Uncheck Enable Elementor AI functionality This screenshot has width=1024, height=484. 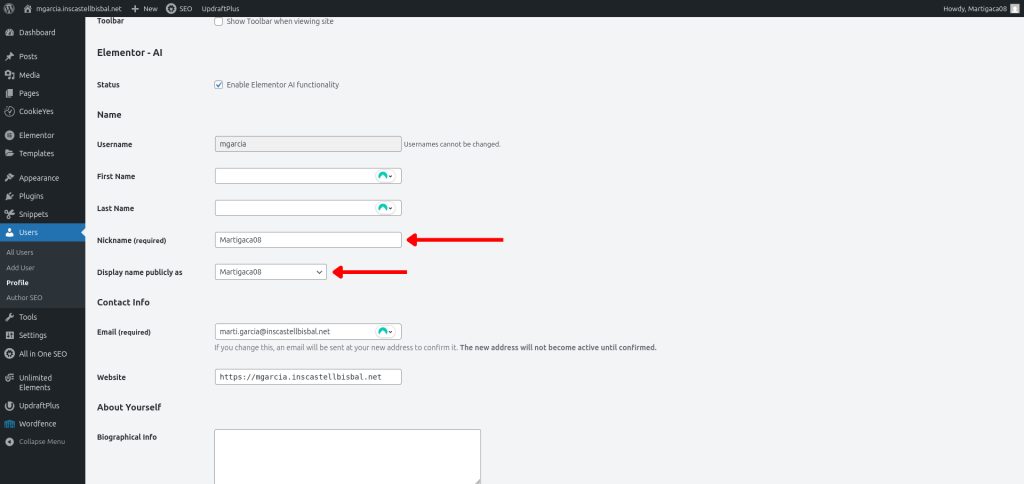[x=219, y=85]
